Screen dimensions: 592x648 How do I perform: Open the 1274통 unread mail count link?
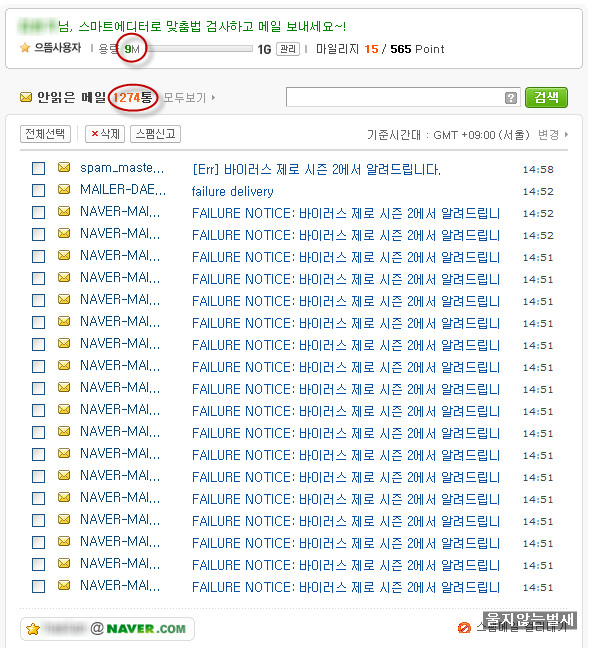pos(133,98)
